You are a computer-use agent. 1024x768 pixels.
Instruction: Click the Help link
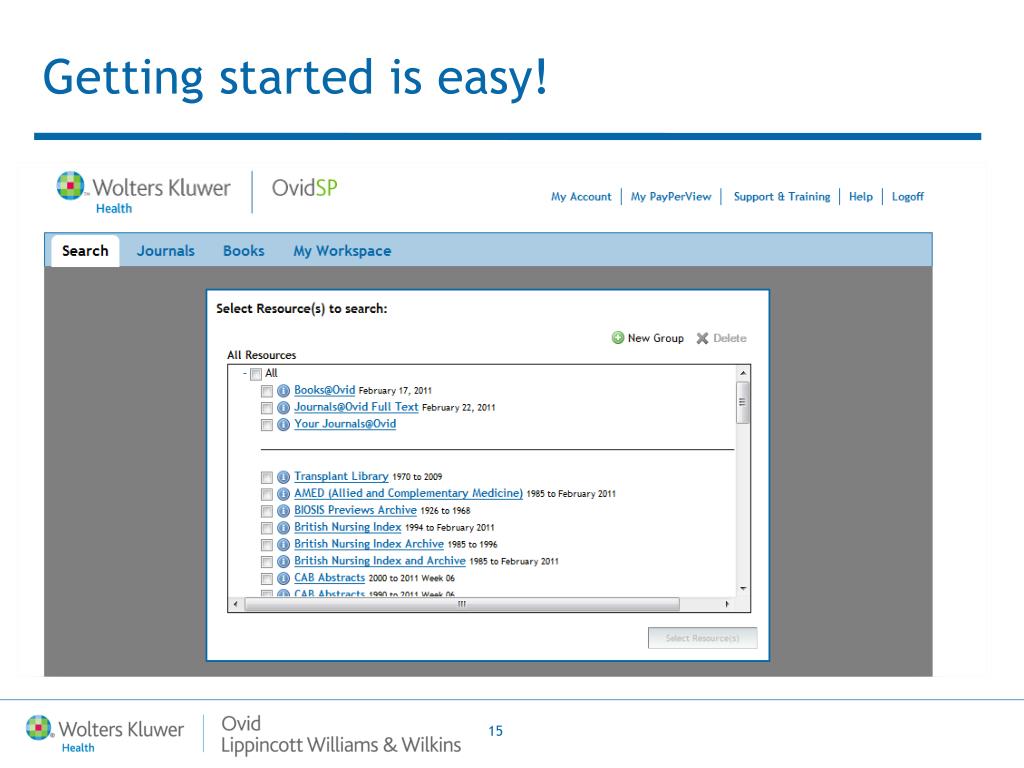(861, 197)
